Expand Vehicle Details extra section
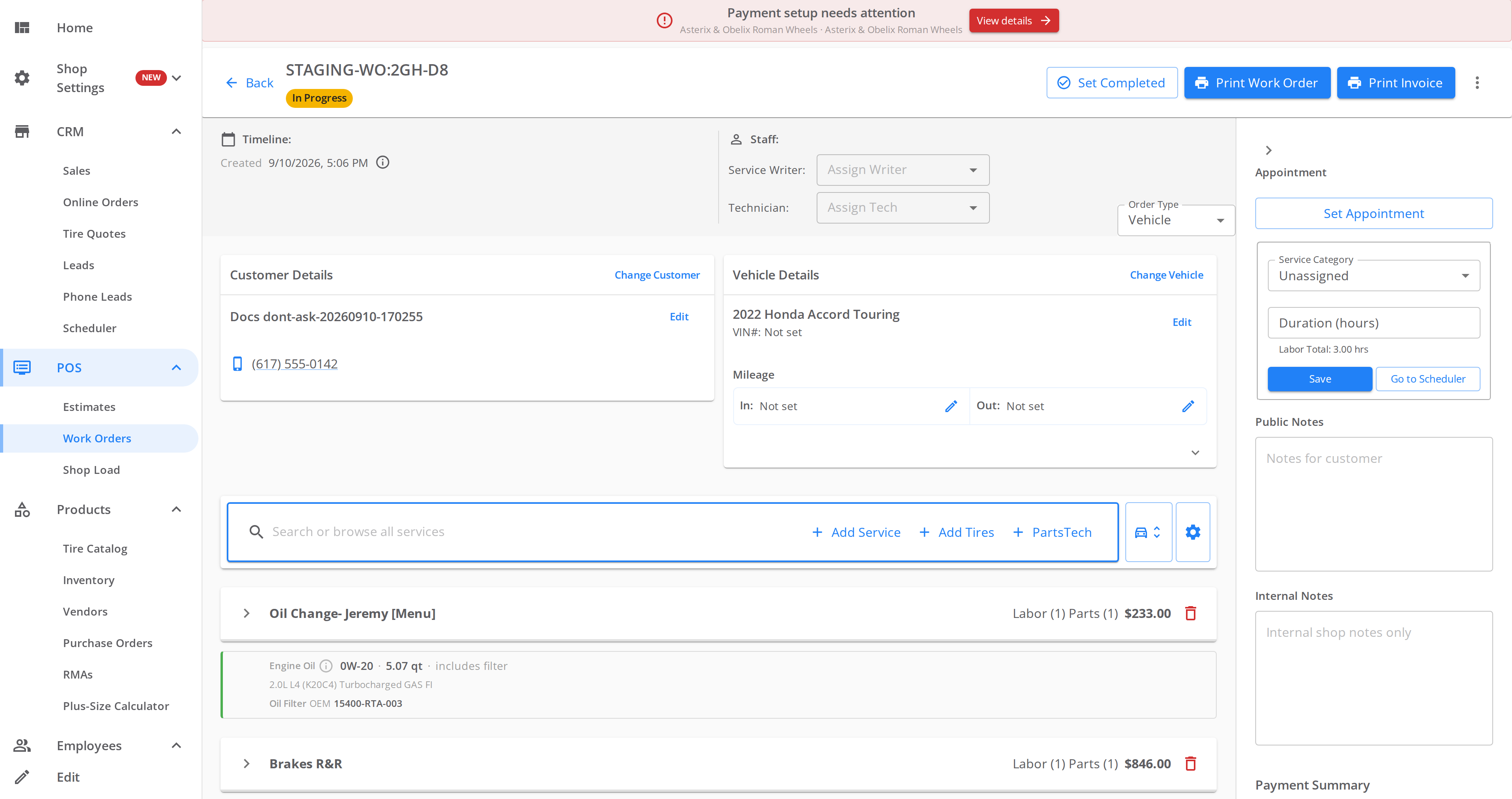1512x799 pixels. pos(1195,452)
